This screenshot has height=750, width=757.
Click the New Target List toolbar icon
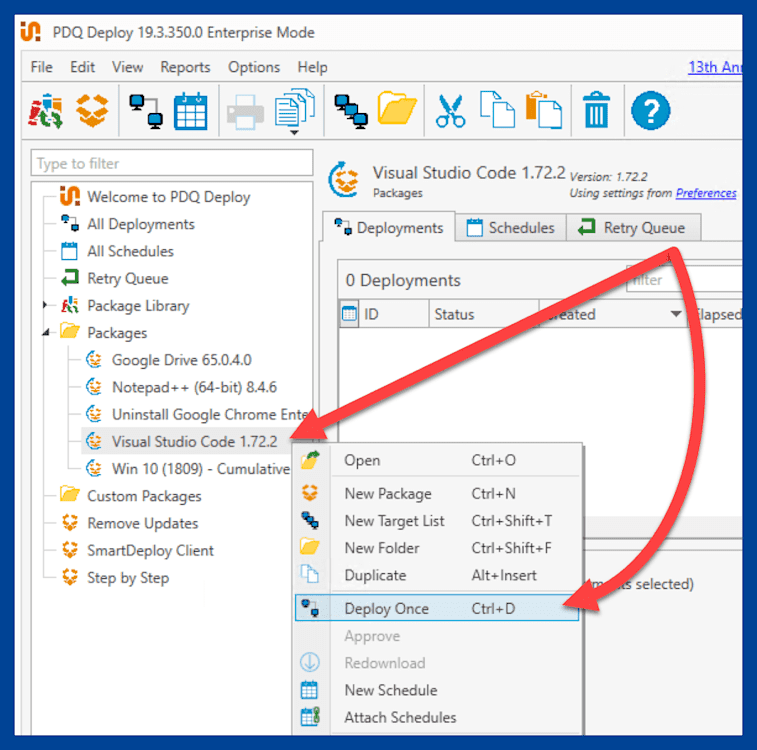(351, 111)
